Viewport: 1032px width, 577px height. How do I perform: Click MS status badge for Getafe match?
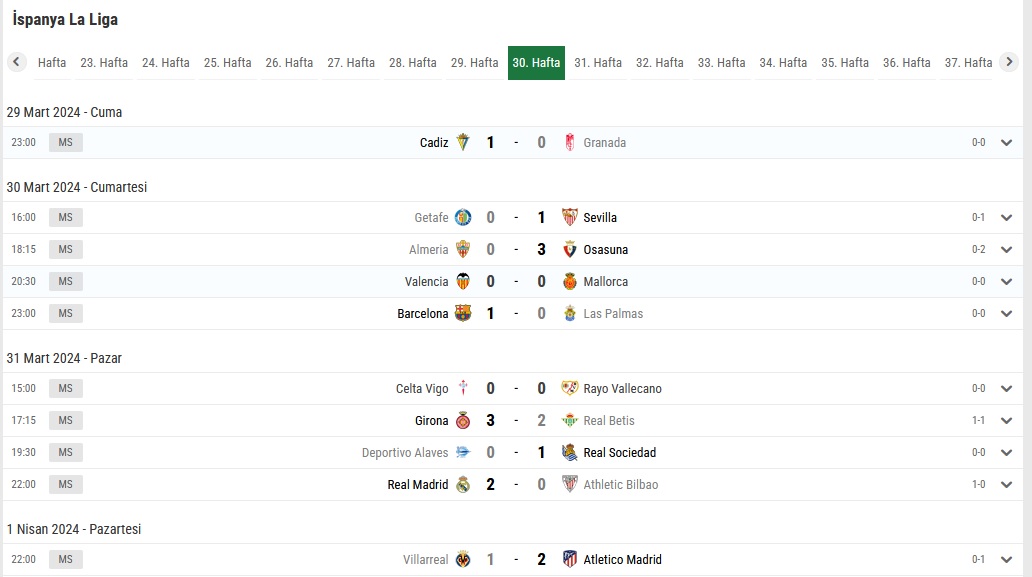(66, 217)
